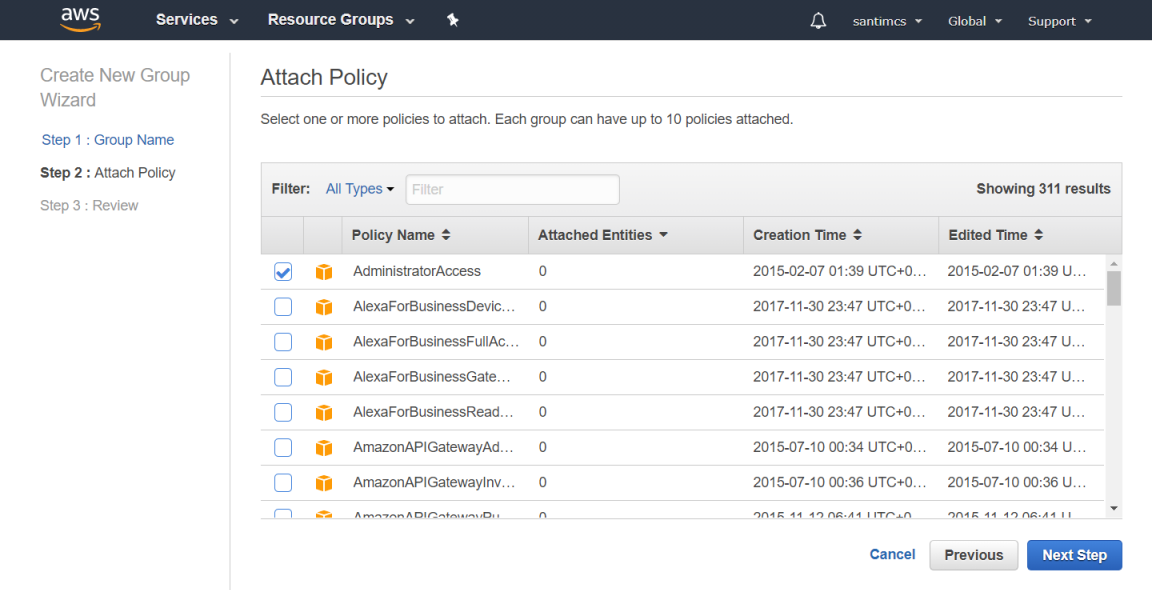Click the AmazonAPIGatewayAd… policy box icon

click(x=324, y=448)
